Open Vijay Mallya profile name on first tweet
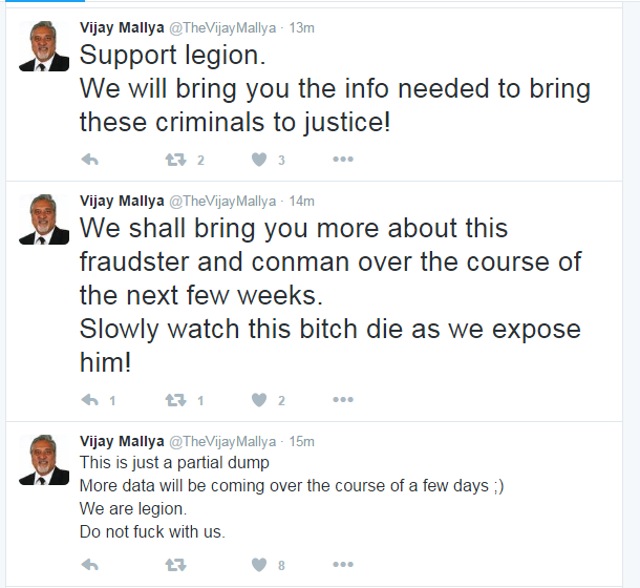 [x=122, y=28]
